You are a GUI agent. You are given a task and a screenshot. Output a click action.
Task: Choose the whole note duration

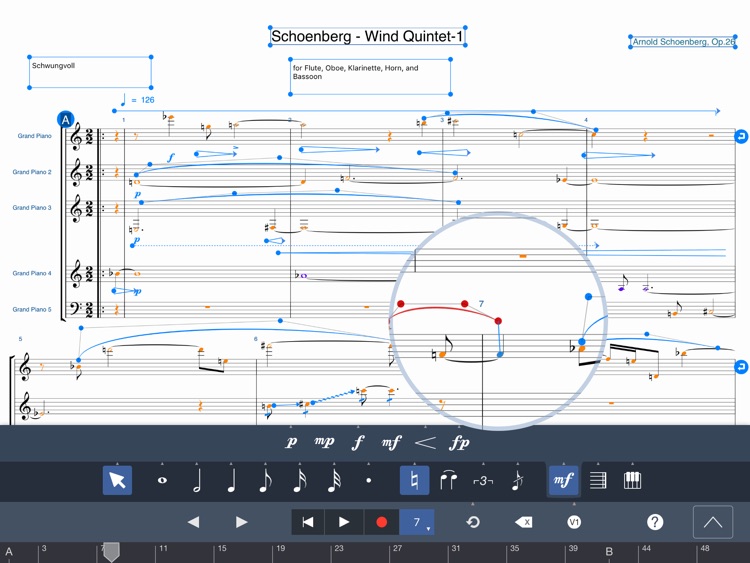coord(162,480)
